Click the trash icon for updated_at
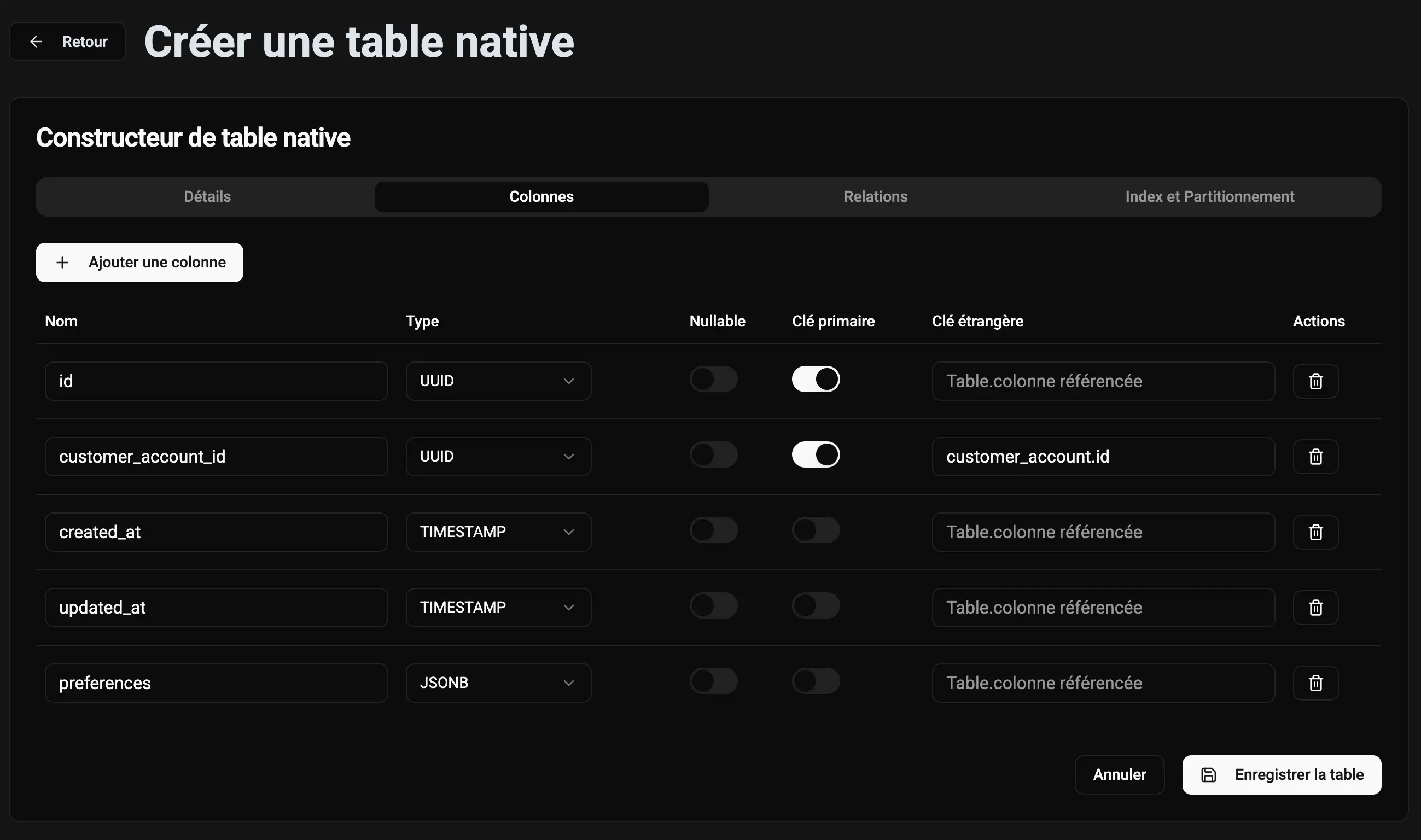The height and width of the screenshot is (840, 1421). pyautogui.click(x=1315, y=608)
